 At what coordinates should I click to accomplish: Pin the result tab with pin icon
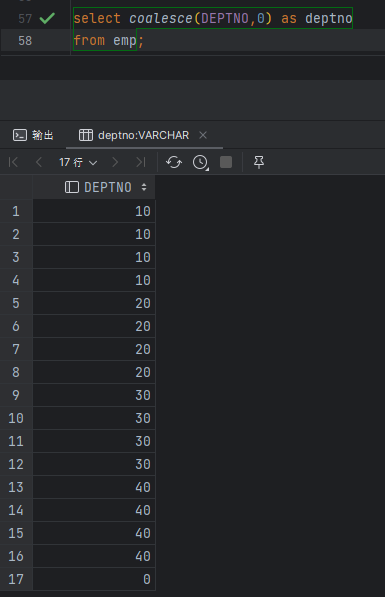click(259, 162)
